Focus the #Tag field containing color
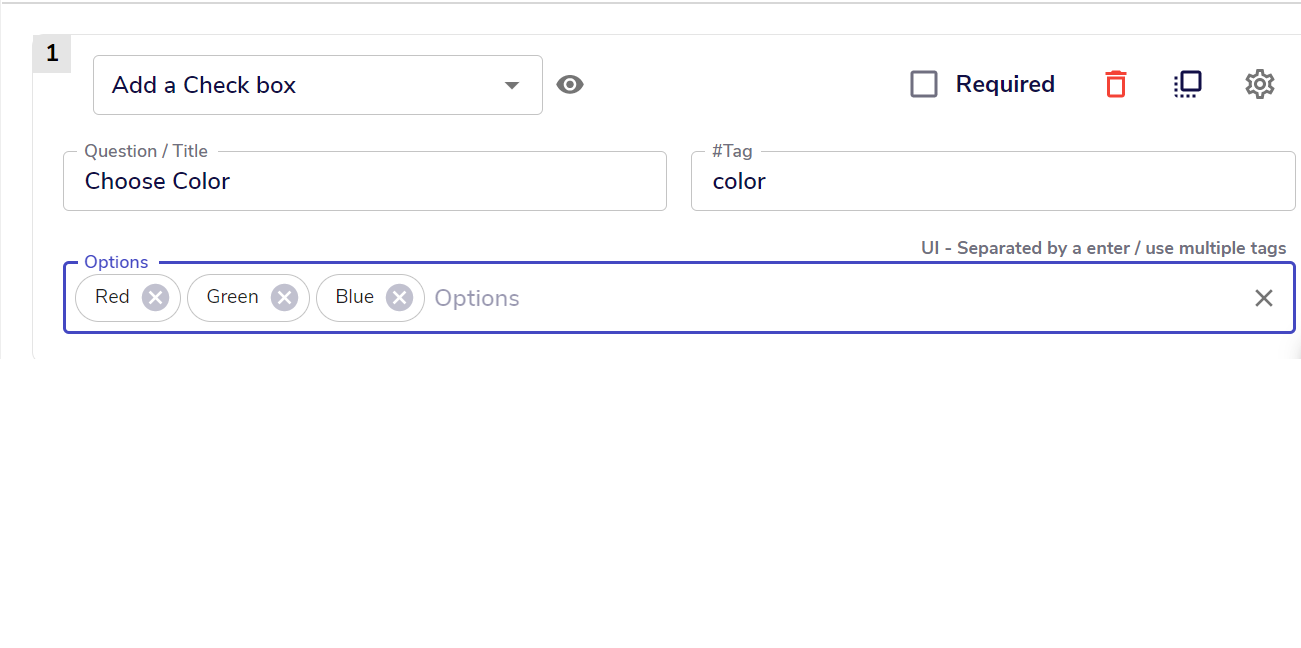Image resolution: width=1301 pixels, height=648 pixels. coord(993,181)
